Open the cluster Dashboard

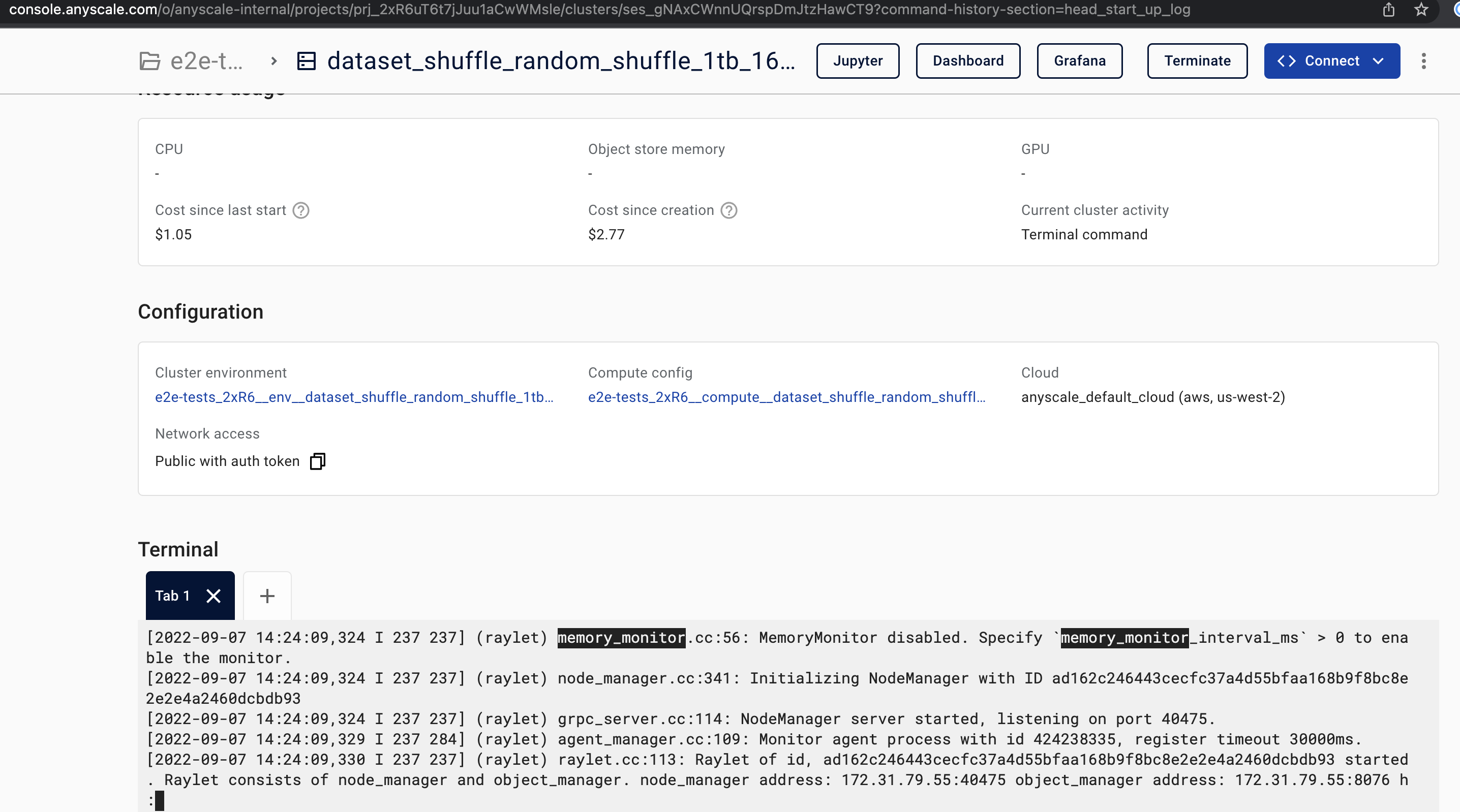[x=968, y=60]
